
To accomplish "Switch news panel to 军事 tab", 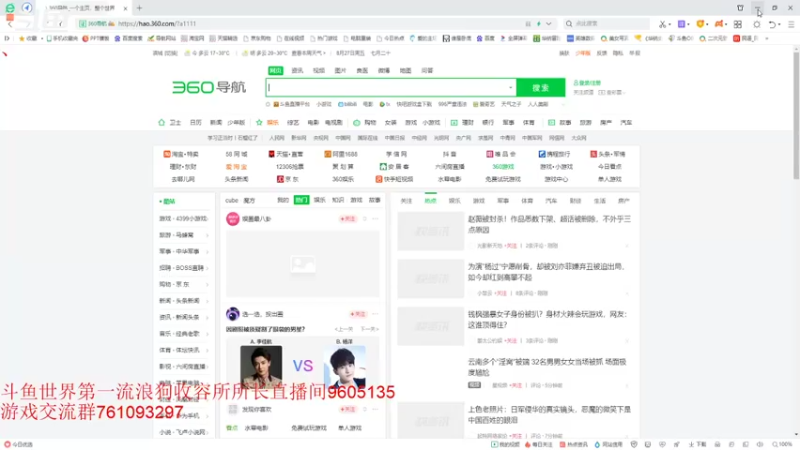I will 503,201.
